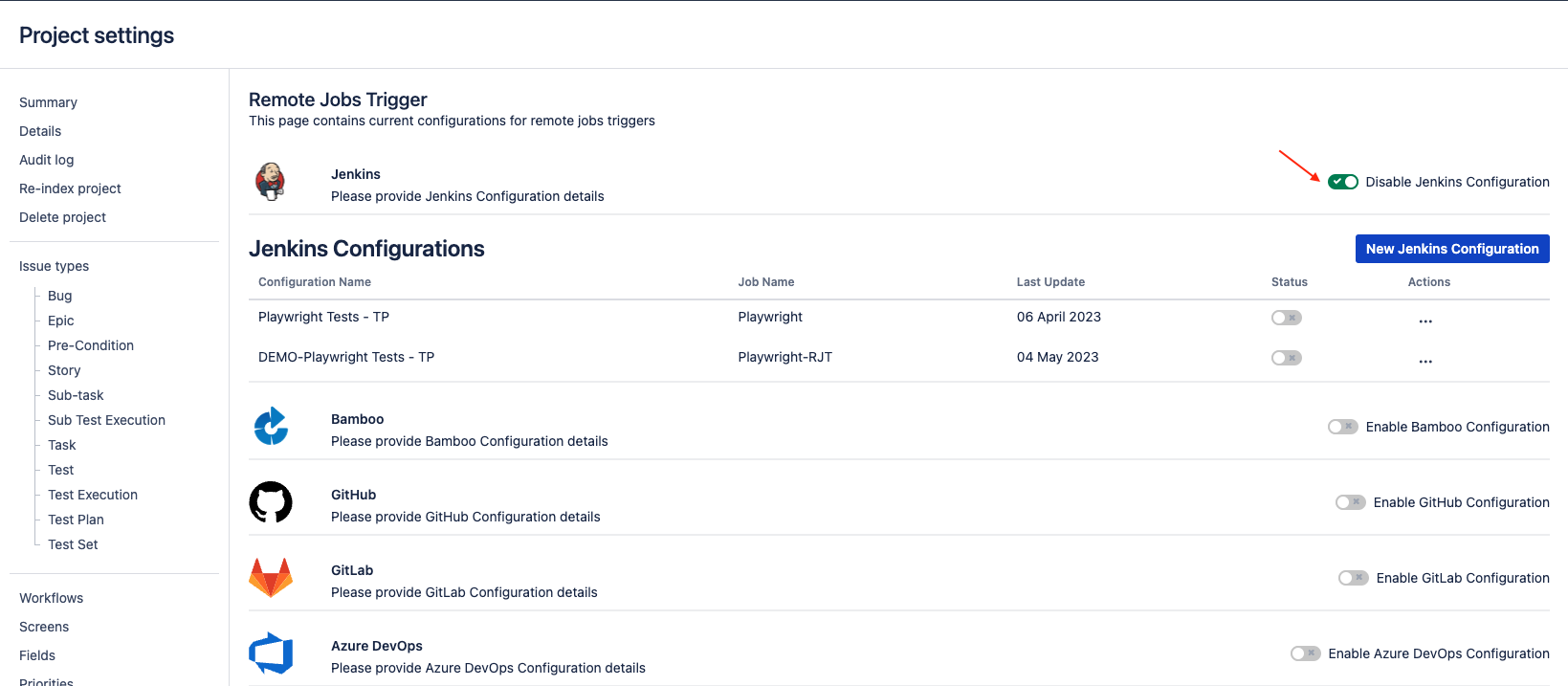Select the Sub-task issue type
The width and height of the screenshot is (1568, 686).
tap(76, 395)
